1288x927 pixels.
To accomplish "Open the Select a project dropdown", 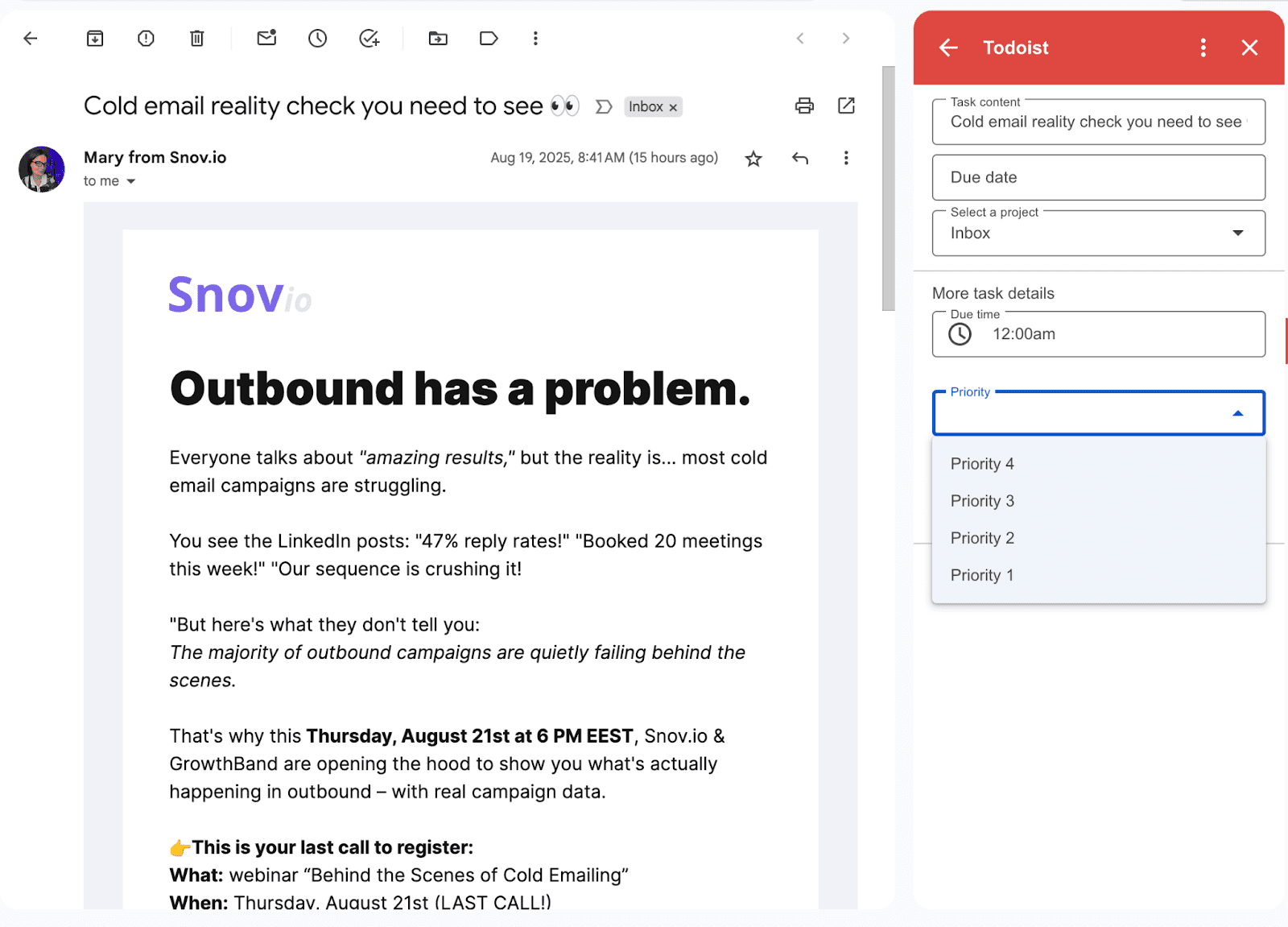I will [x=1098, y=234].
